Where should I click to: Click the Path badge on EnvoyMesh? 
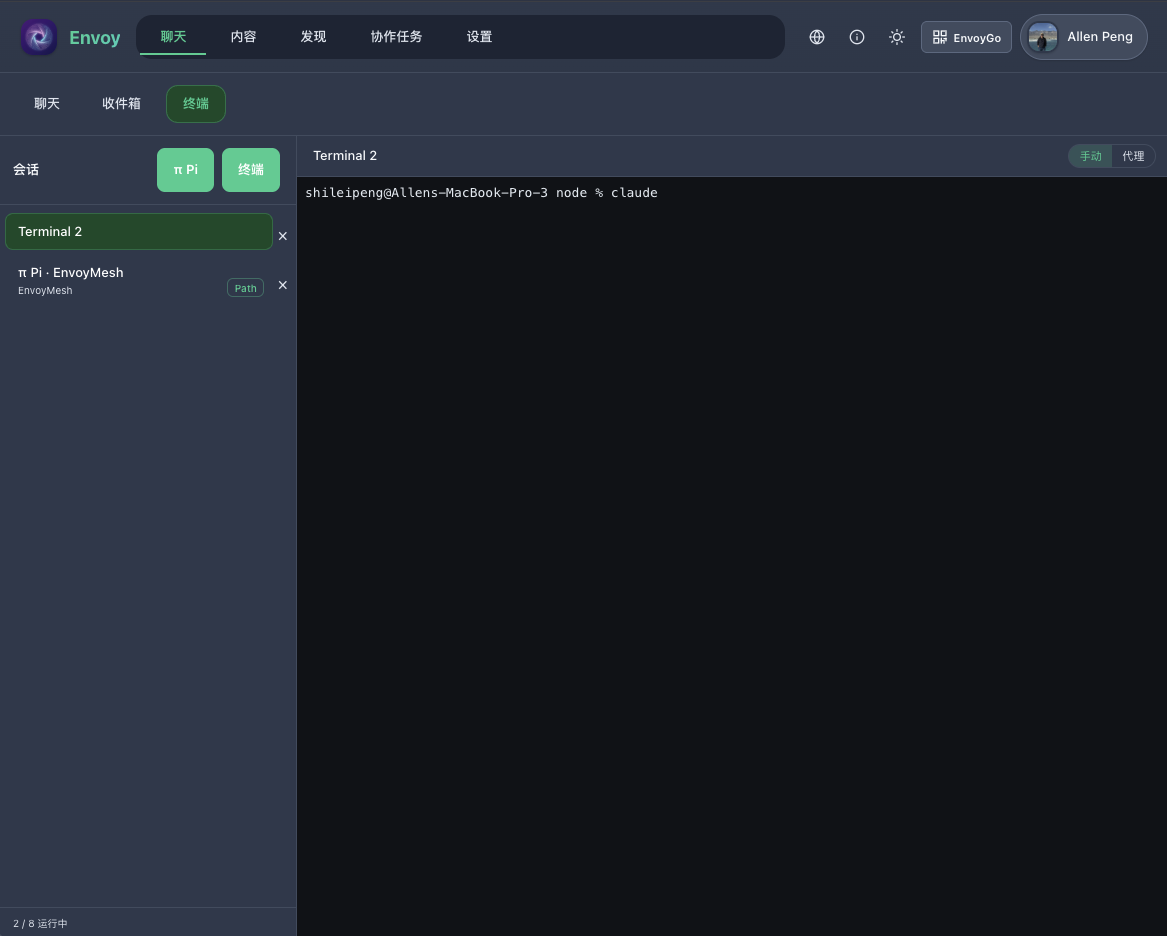tap(246, 288)
